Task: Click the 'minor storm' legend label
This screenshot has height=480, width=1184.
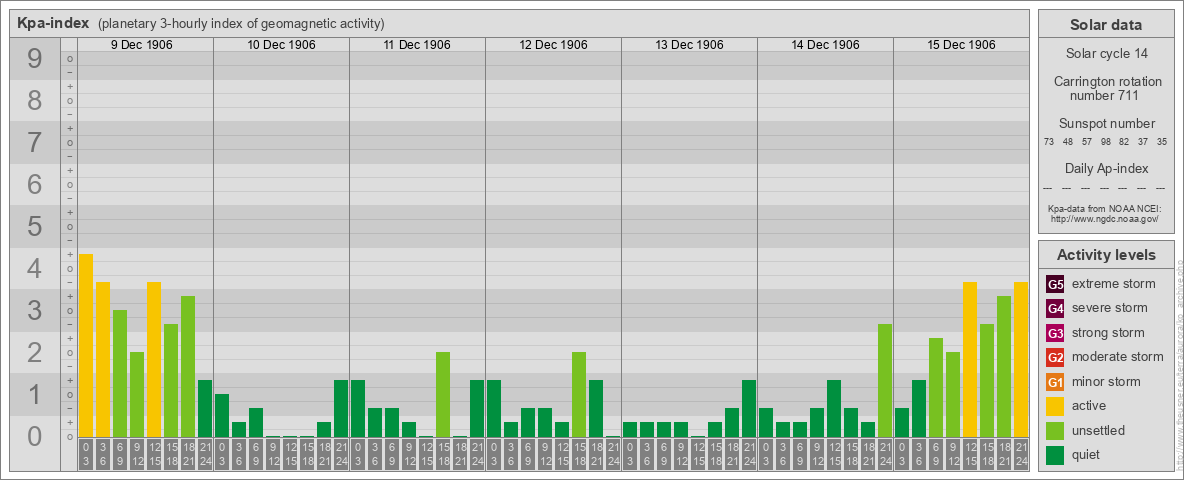Action: pyautogui.click(x=1106, y=381)
